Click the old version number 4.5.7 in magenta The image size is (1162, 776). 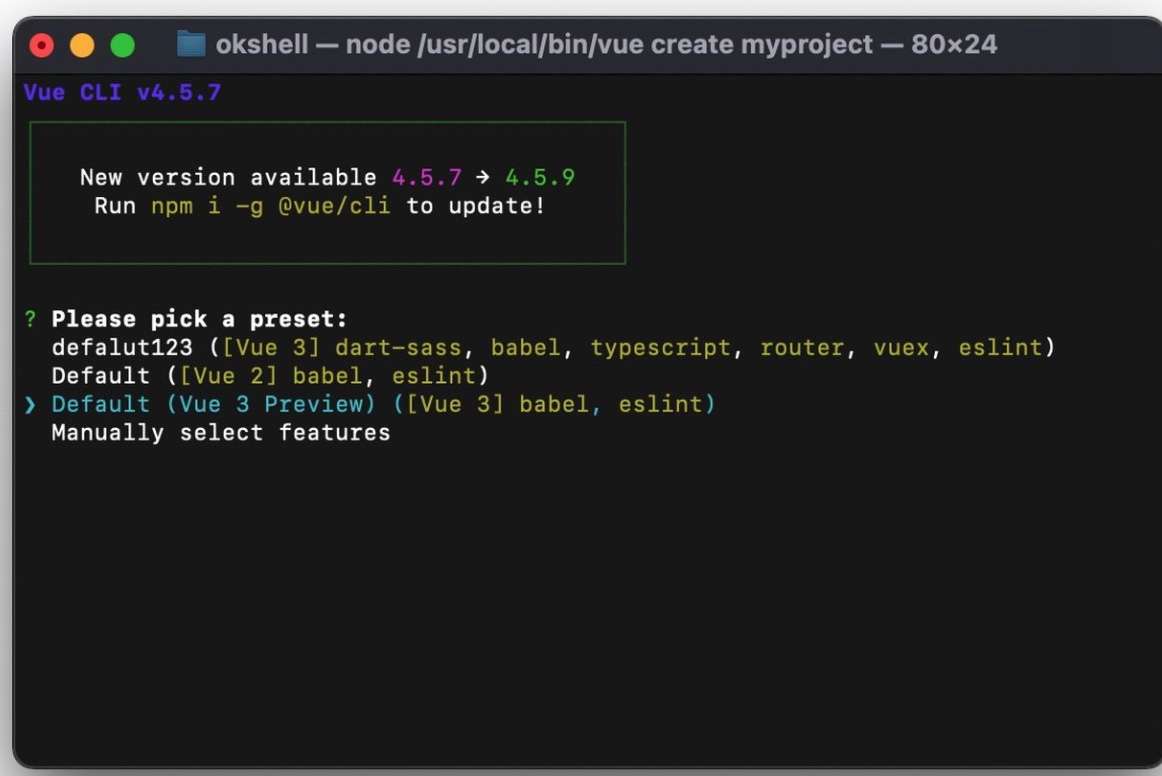click(x=427, y=178)
